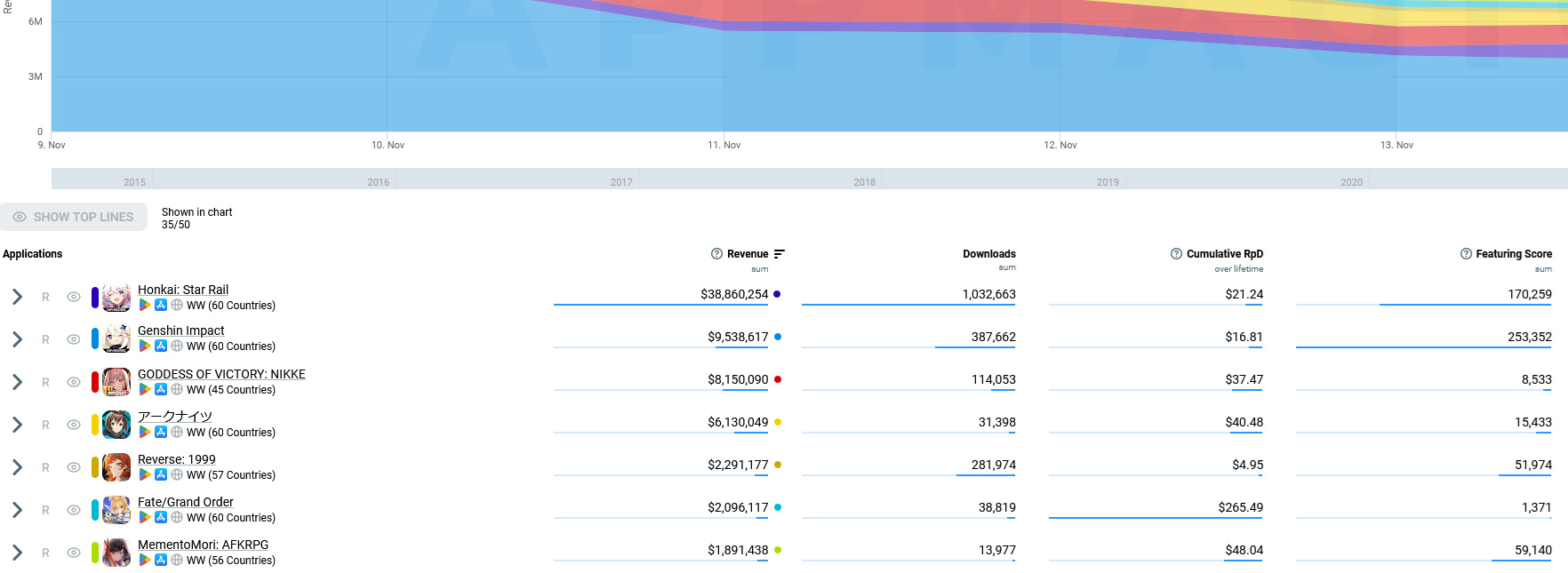Click the R icon in Genshin Impact row
Viewport: 1568px width, 573px height.
tap(45, 339)
